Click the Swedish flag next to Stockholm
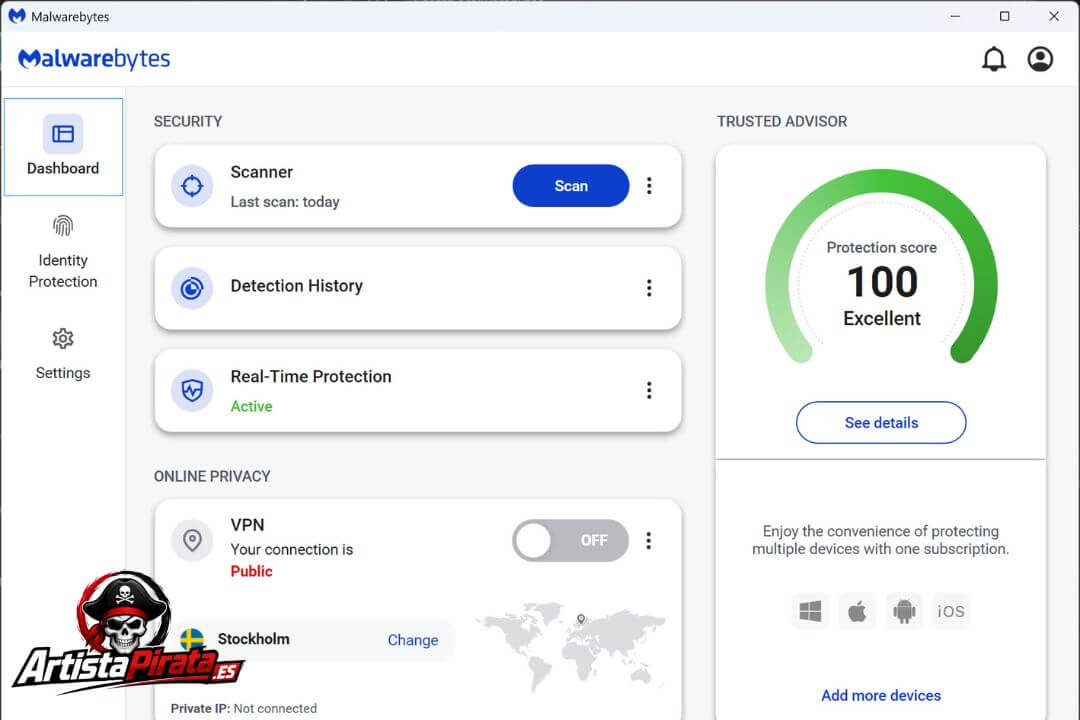 (192, 639)
